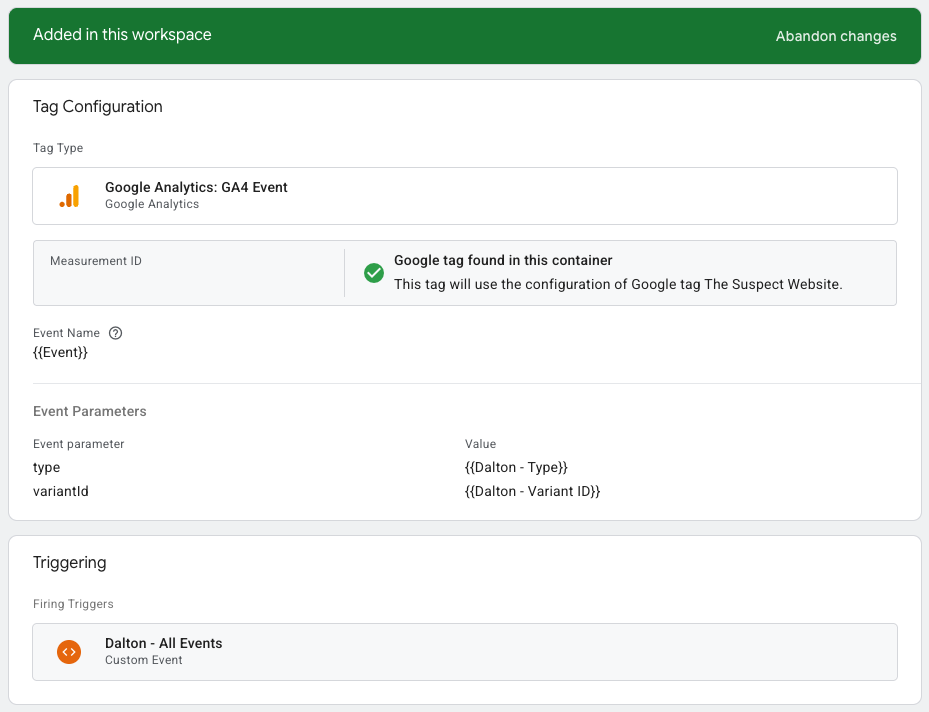Screen dimensions: 929x712
Task: Click the Firing Triggers label
Action: [x=73, y=604]
